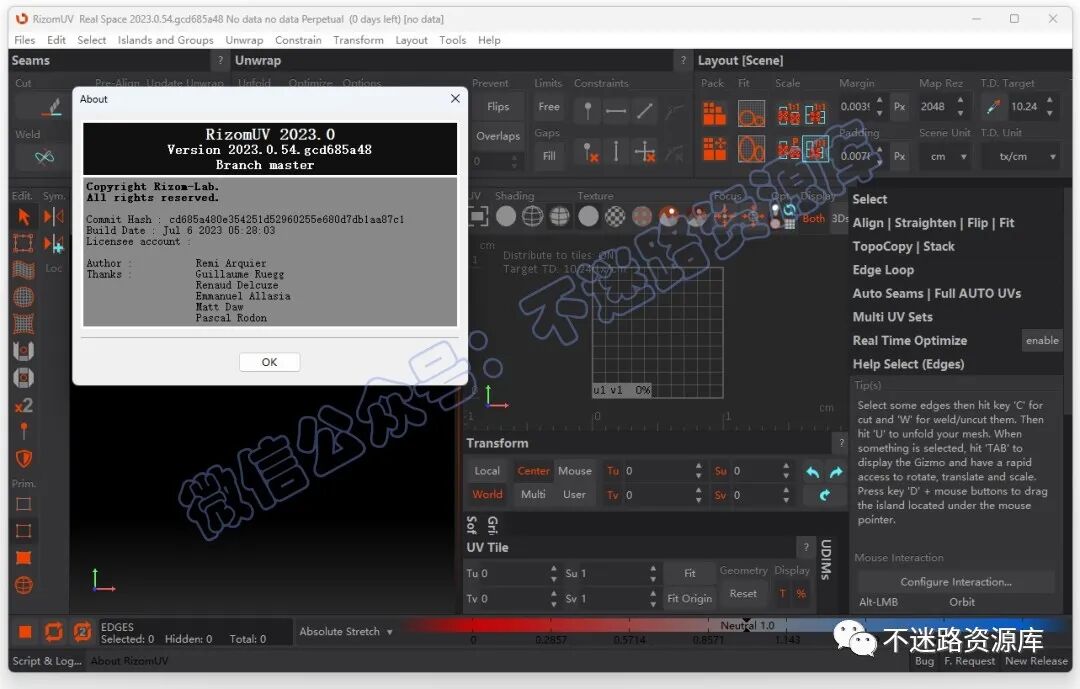
Task: Click the diagonal line constraint icon
Action: 645,110
